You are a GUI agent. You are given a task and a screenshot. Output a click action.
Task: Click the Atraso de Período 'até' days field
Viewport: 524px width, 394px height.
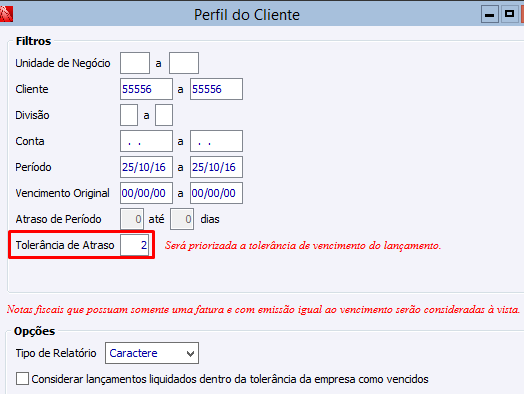(182, 219)
